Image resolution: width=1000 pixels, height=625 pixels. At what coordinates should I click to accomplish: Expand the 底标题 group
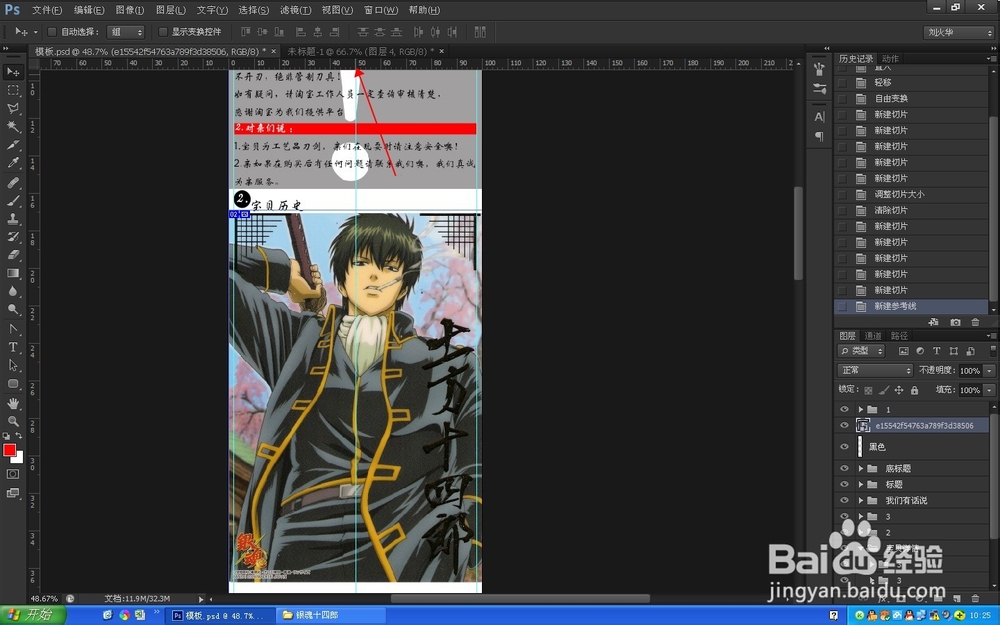tap(860, 468)
